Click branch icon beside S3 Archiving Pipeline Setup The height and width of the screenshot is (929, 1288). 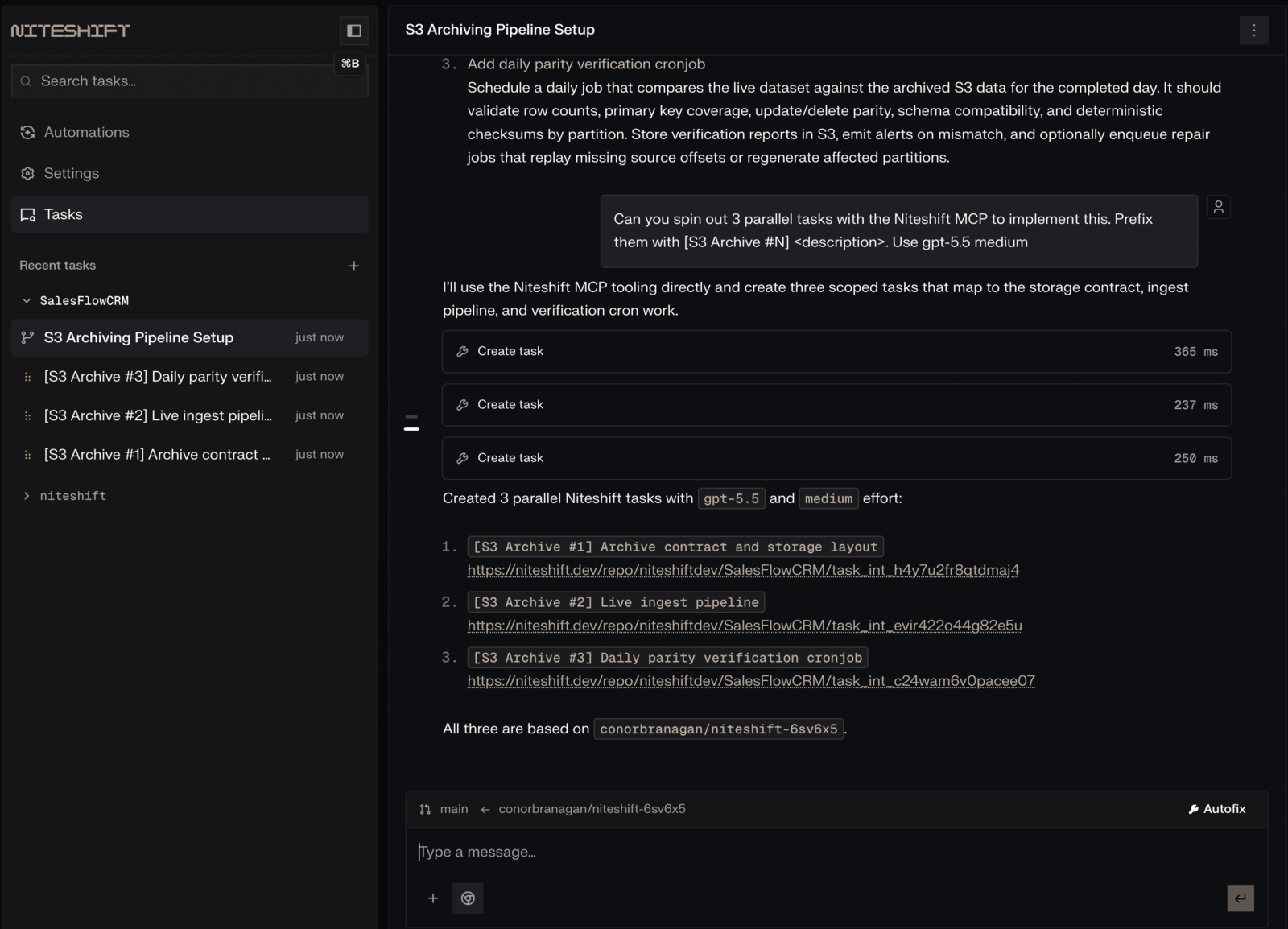coord(27,337)
